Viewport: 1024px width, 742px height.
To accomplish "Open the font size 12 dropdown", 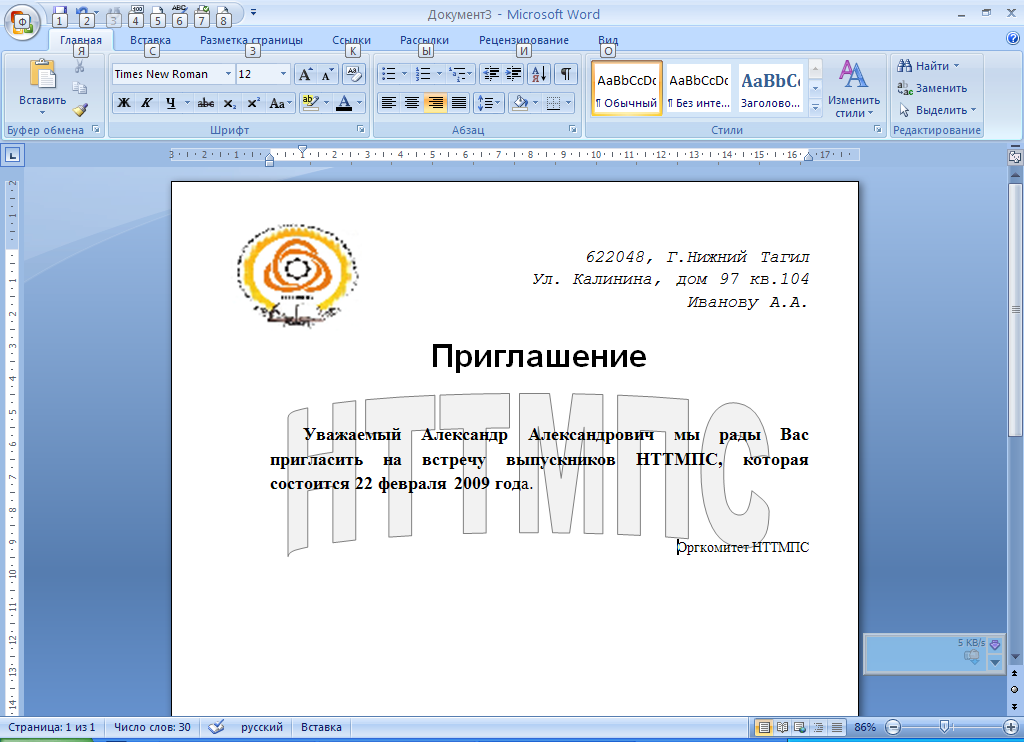I will [x=284, y=74].
